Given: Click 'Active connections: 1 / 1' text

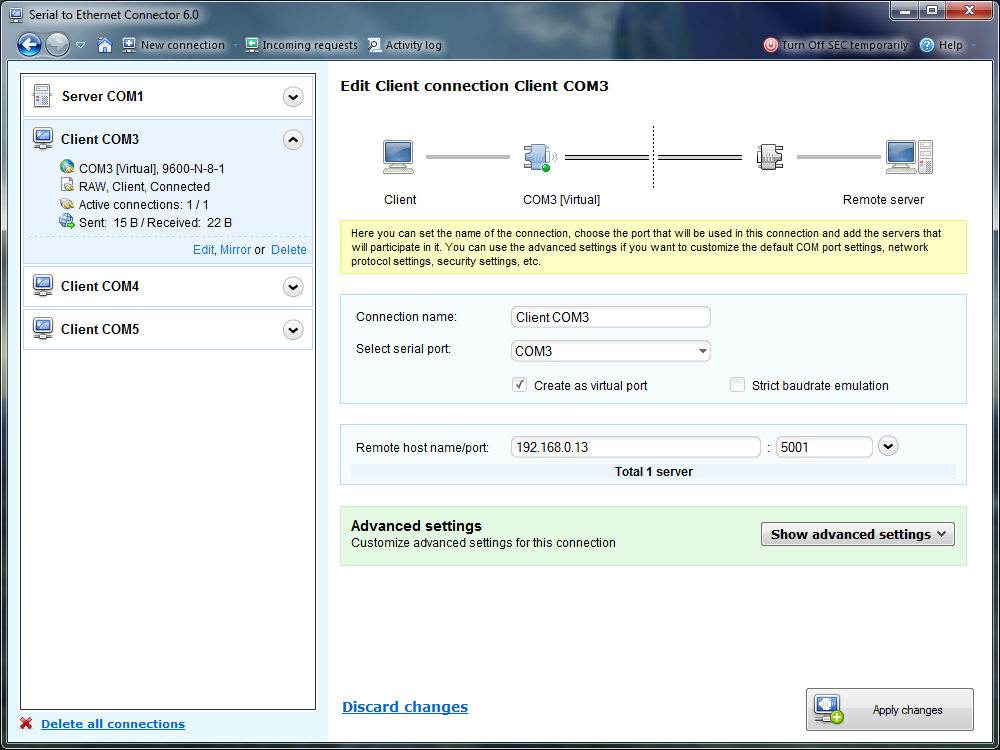Looking at the screenshot, I should pyautogui.click(x=143, y=205).
